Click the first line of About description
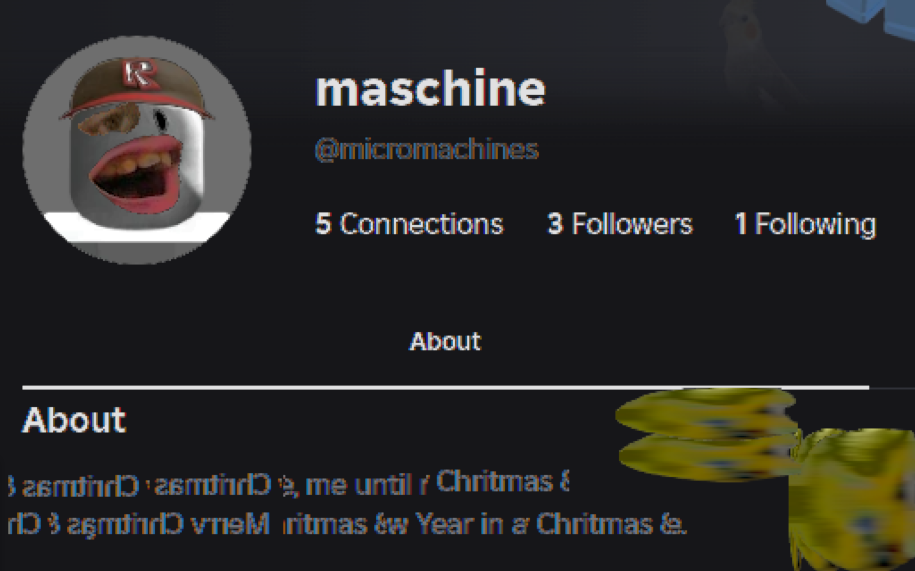The width and height of the screenshot is (915, 571). coord(289,484)
